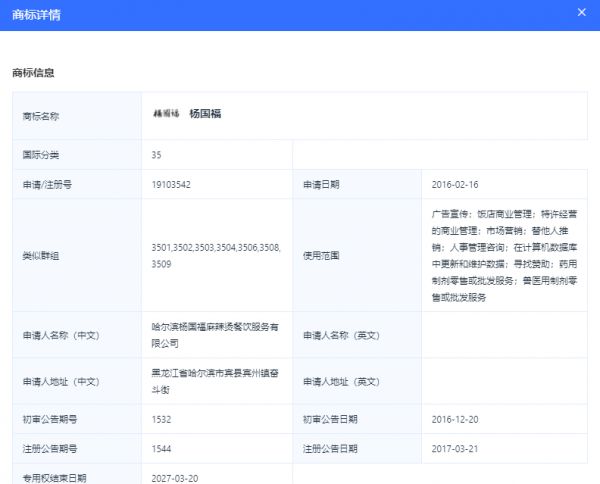Screen dimensions: 600x484
Task: Click the 专用权结束日期 label
Action: [54, 478]
